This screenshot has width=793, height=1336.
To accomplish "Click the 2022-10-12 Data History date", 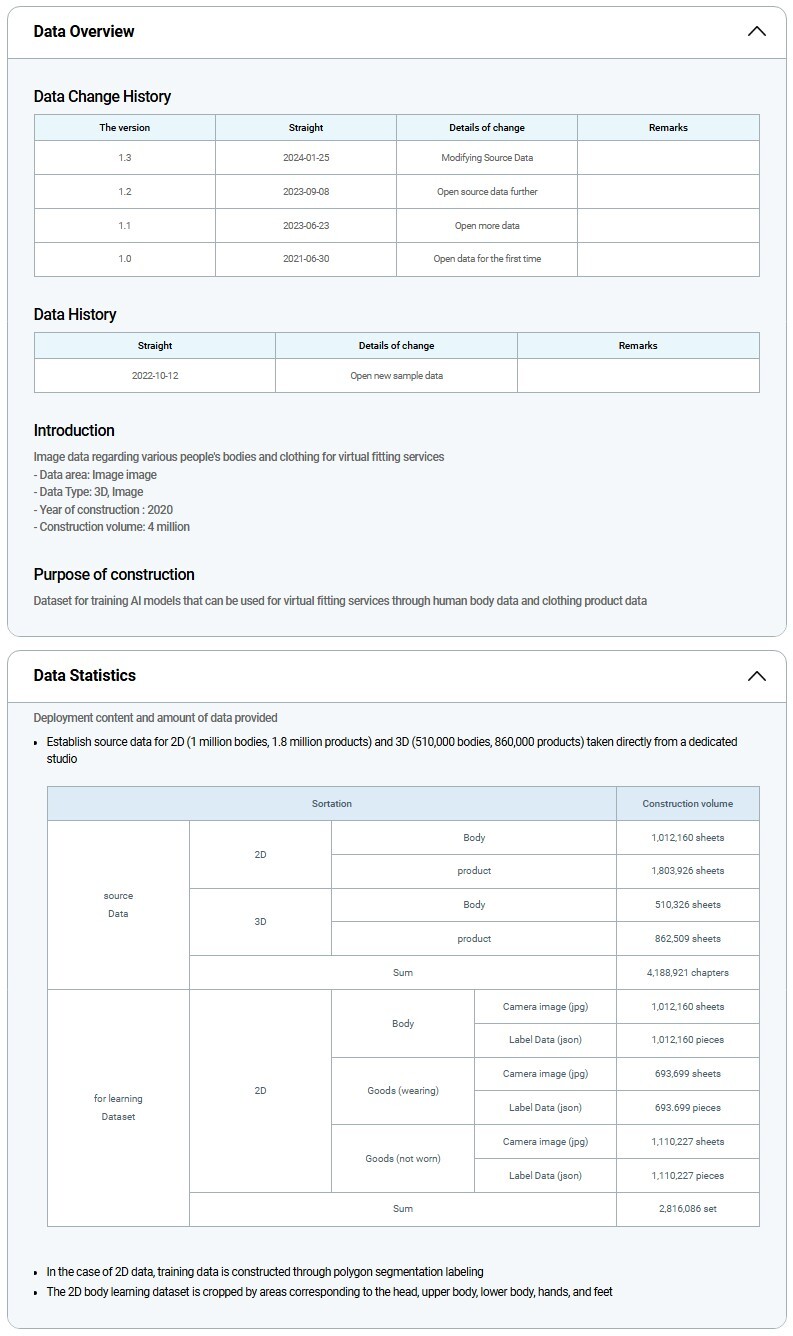I will (155, 376).
